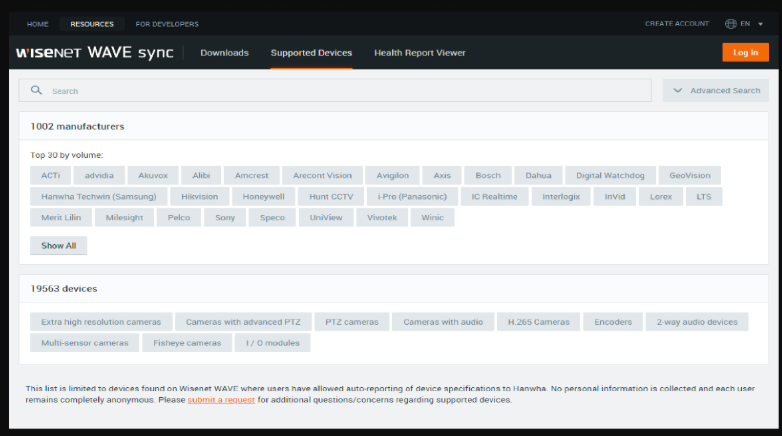Click the Sony manufacturer tag
Image resolution: width=782 pixels, height=436 pixels.
coord(225,218)
